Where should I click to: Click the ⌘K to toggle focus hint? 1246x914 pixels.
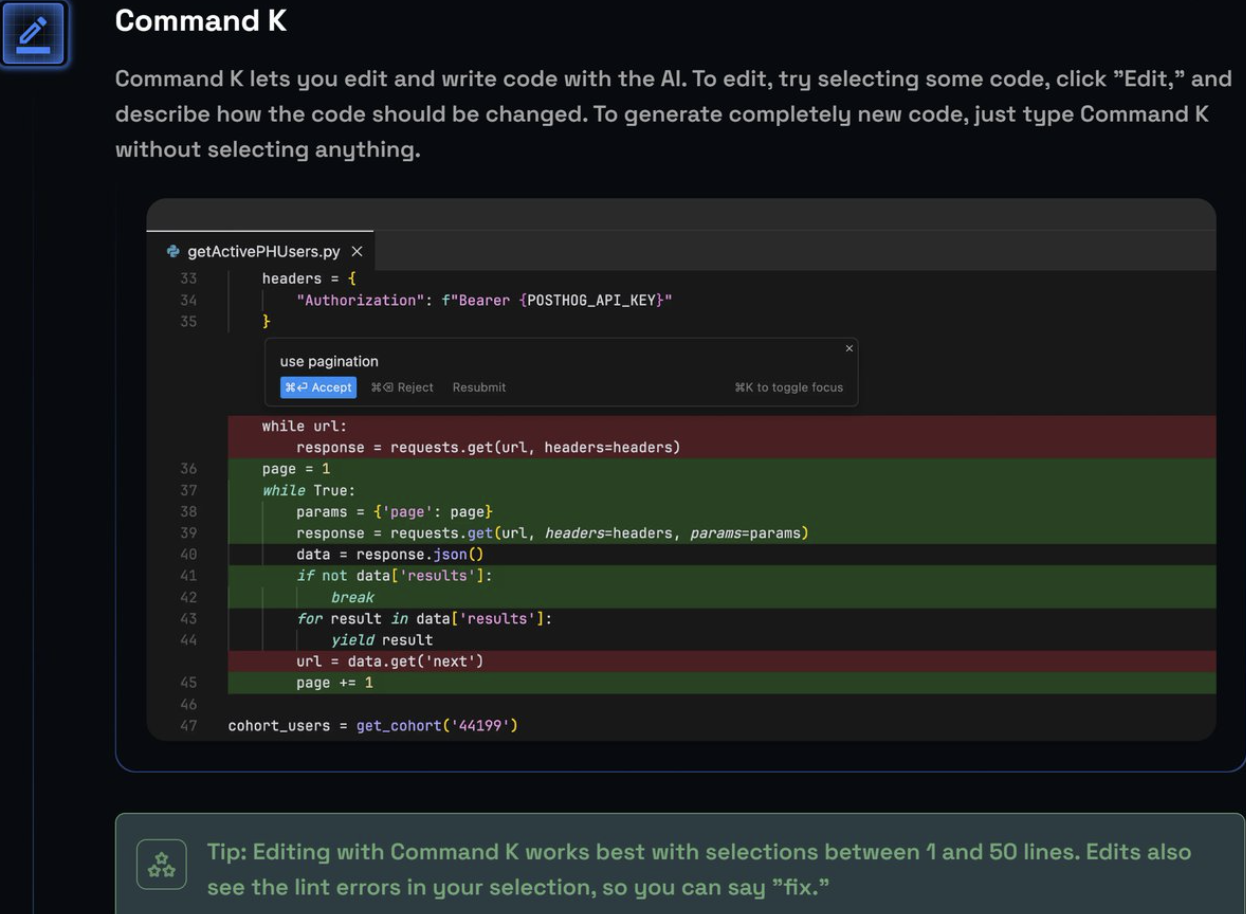click(788, 387)
